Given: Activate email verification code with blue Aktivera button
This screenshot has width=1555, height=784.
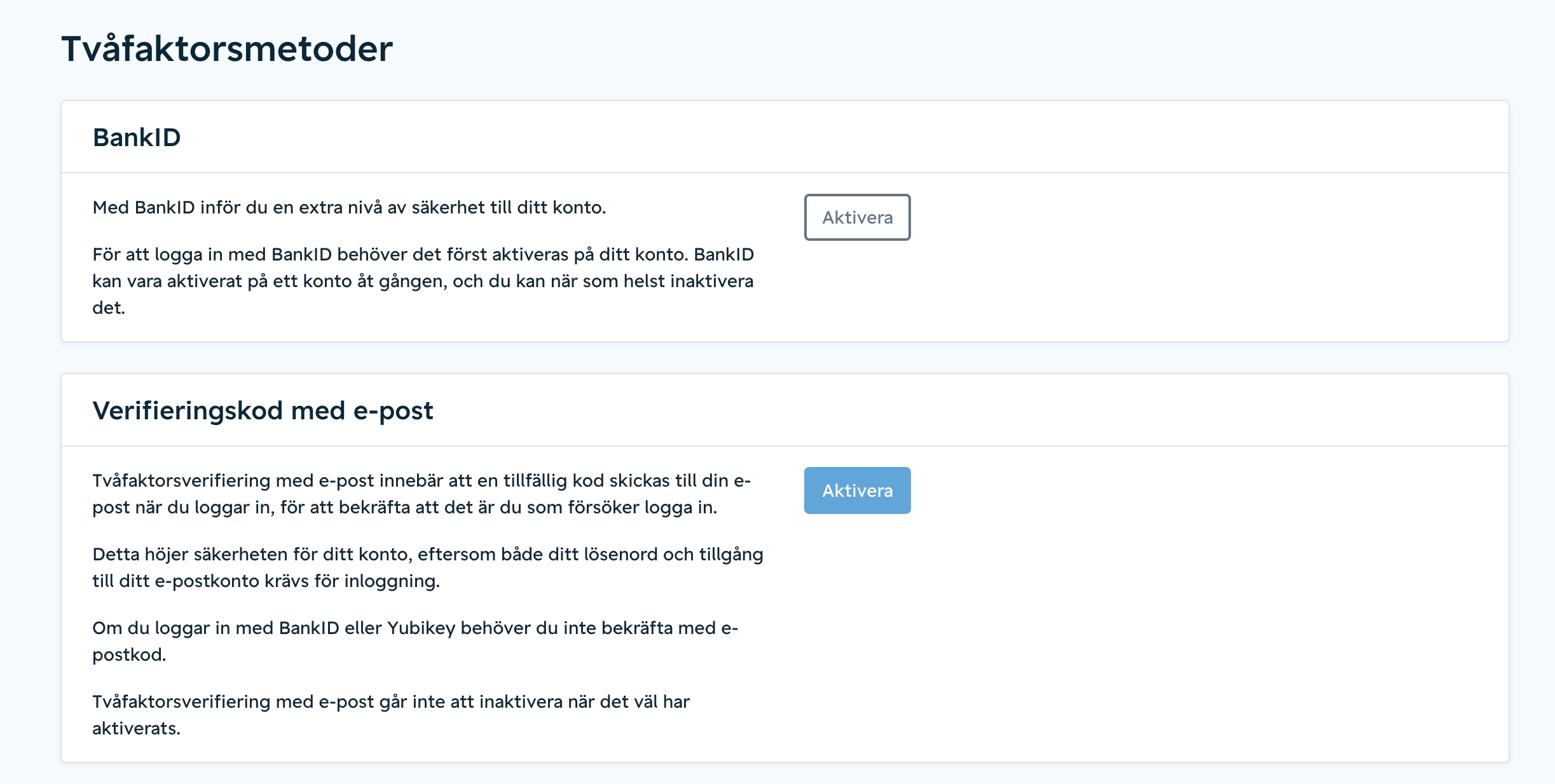Looking at the screenshot, I should 857,490.
